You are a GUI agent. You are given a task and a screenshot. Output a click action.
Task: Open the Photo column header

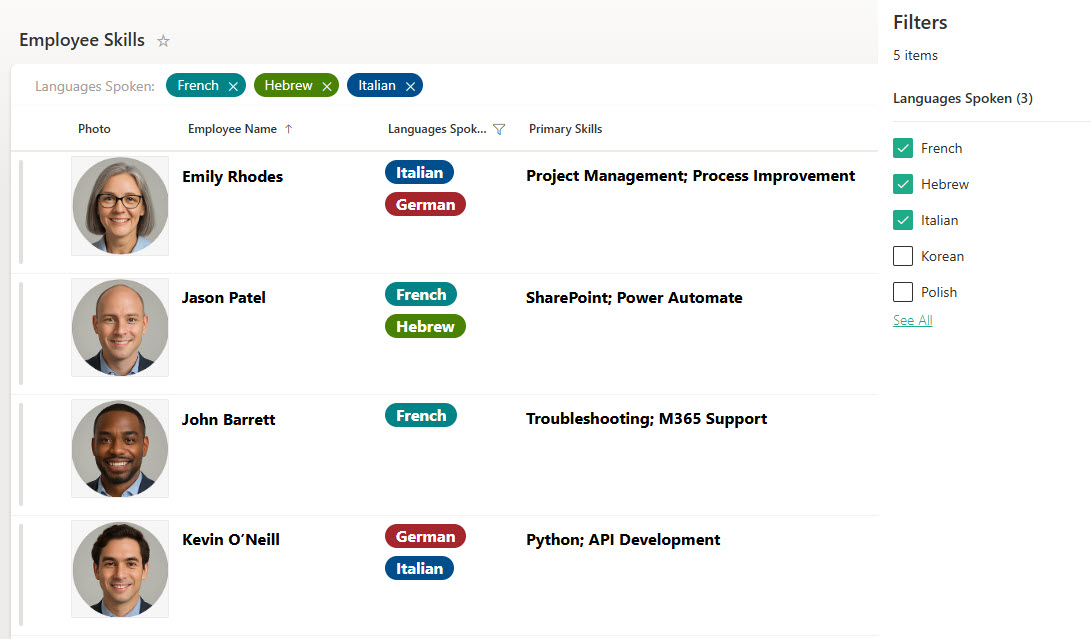(x=94, y=128)
